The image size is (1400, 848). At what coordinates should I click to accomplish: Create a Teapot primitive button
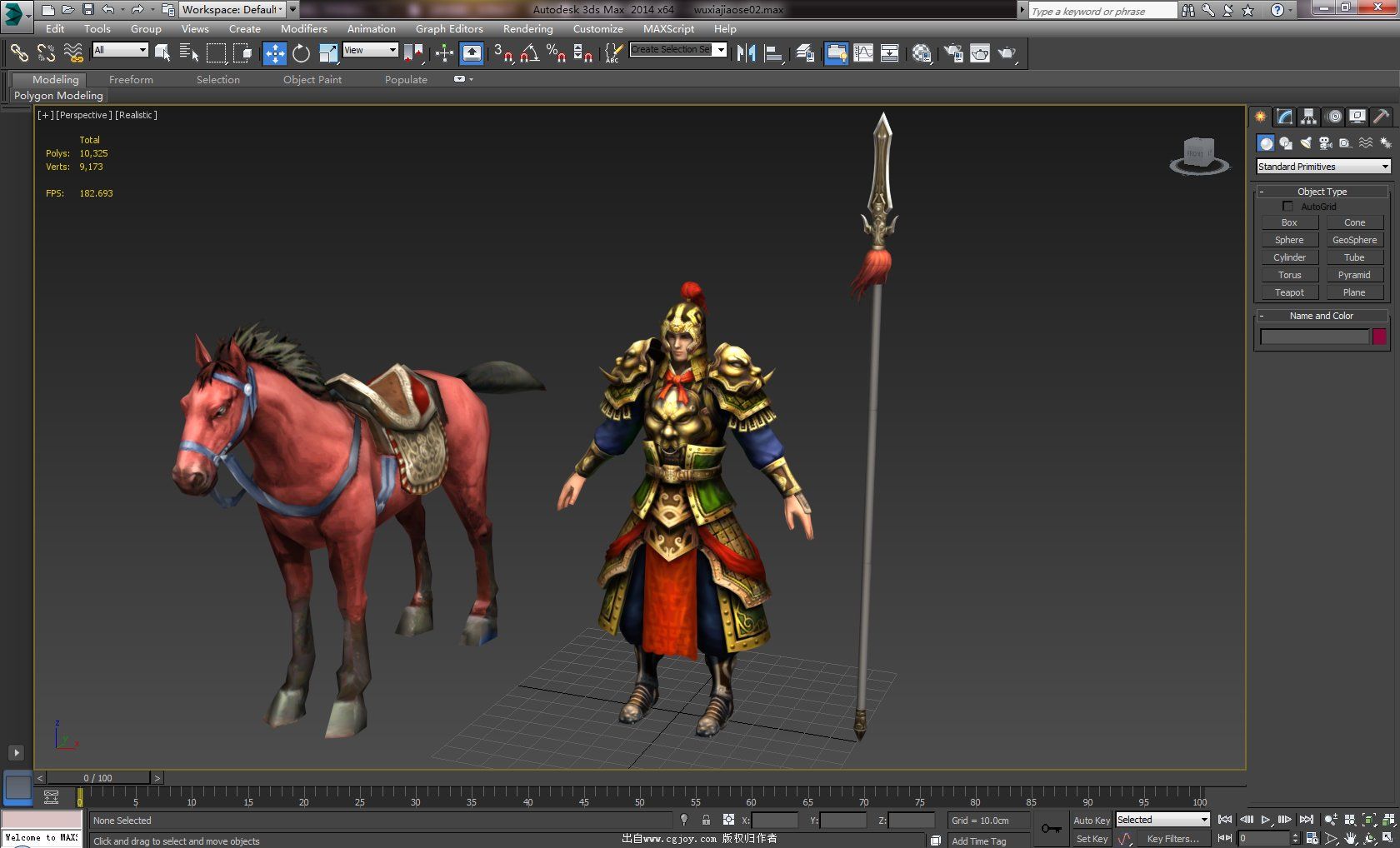1289,292
